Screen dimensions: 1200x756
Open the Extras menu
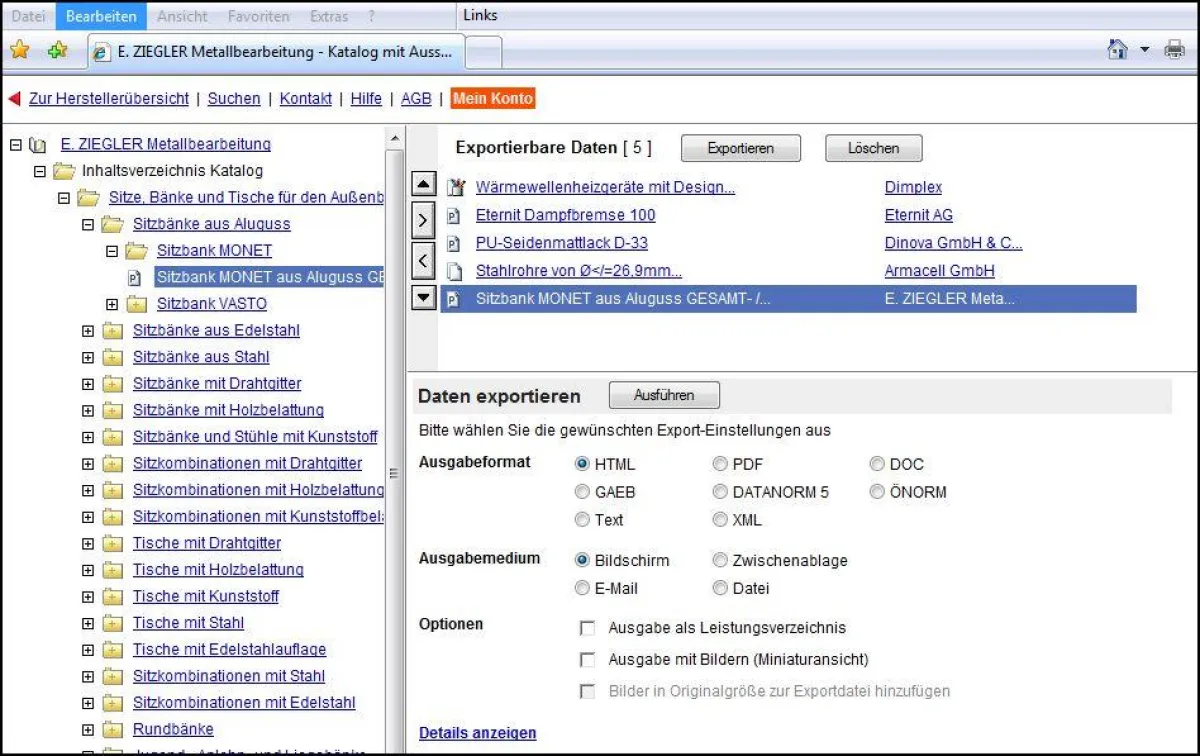[329, 16]
